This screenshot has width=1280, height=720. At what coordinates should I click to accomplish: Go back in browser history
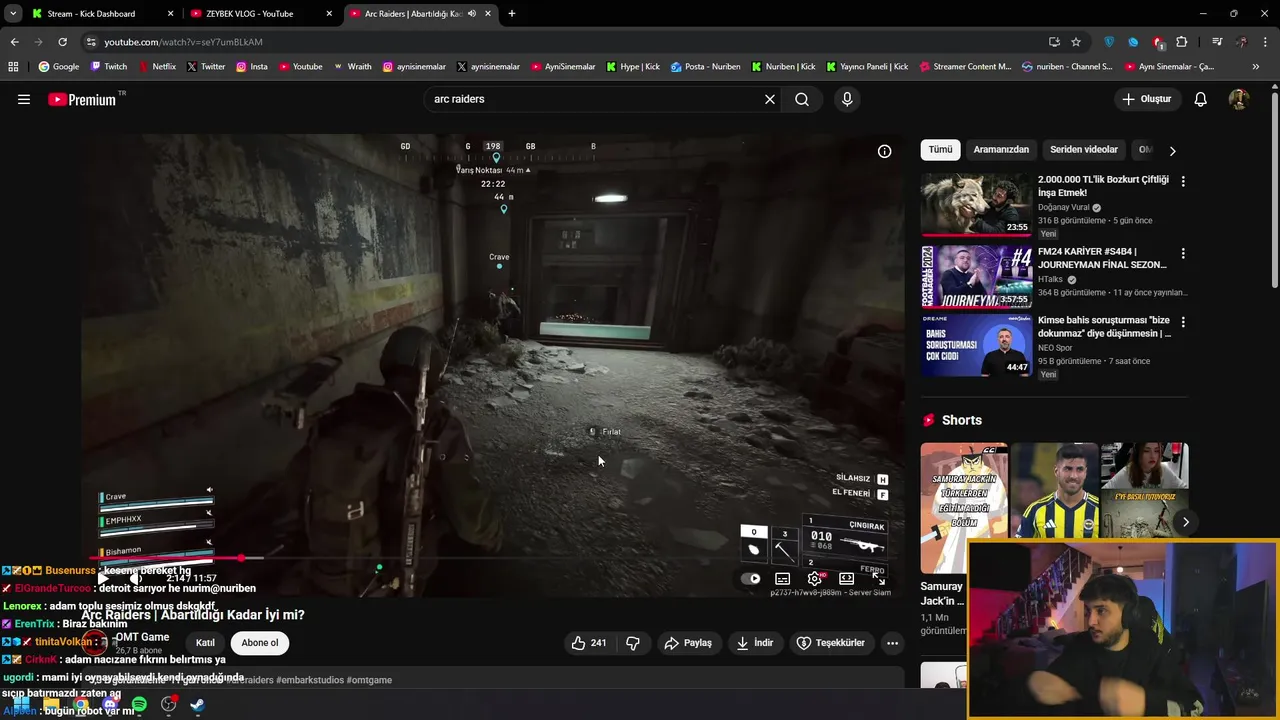coord(14,42)
